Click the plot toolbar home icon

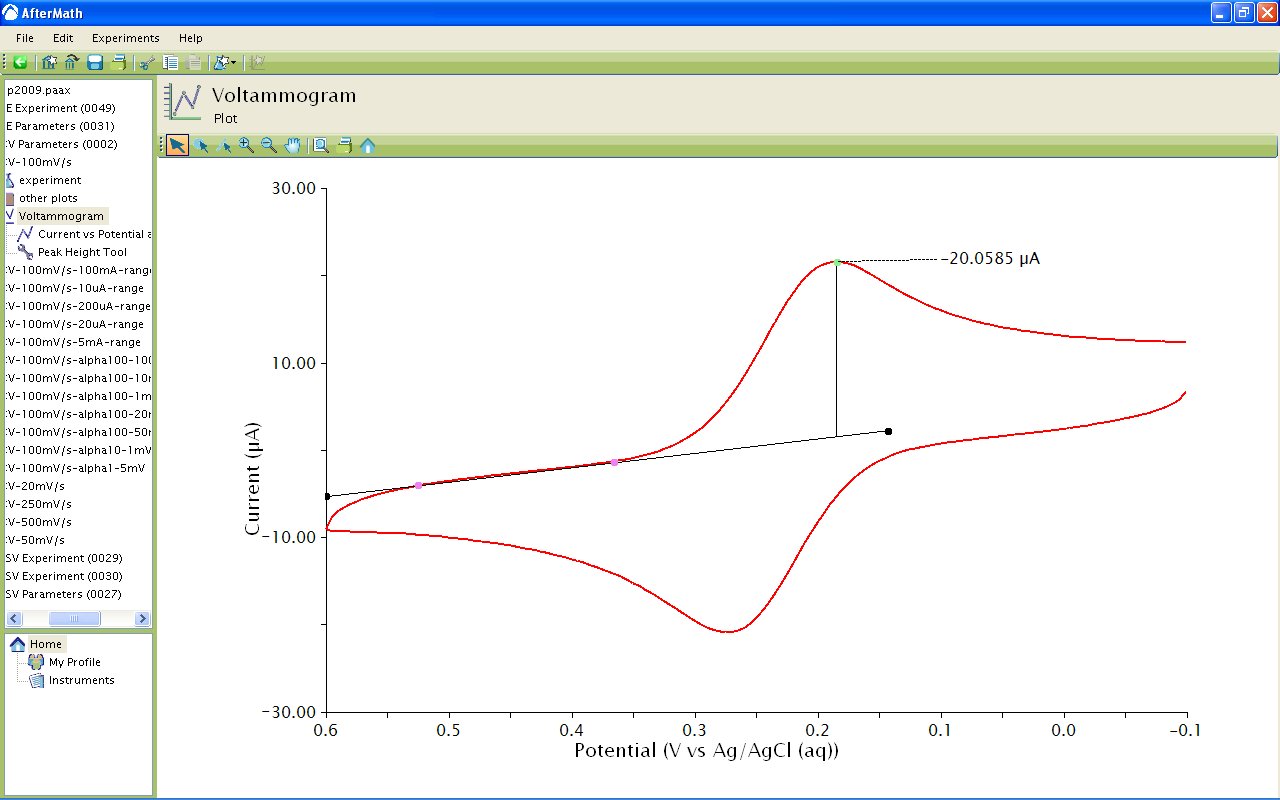pos(367,145)
